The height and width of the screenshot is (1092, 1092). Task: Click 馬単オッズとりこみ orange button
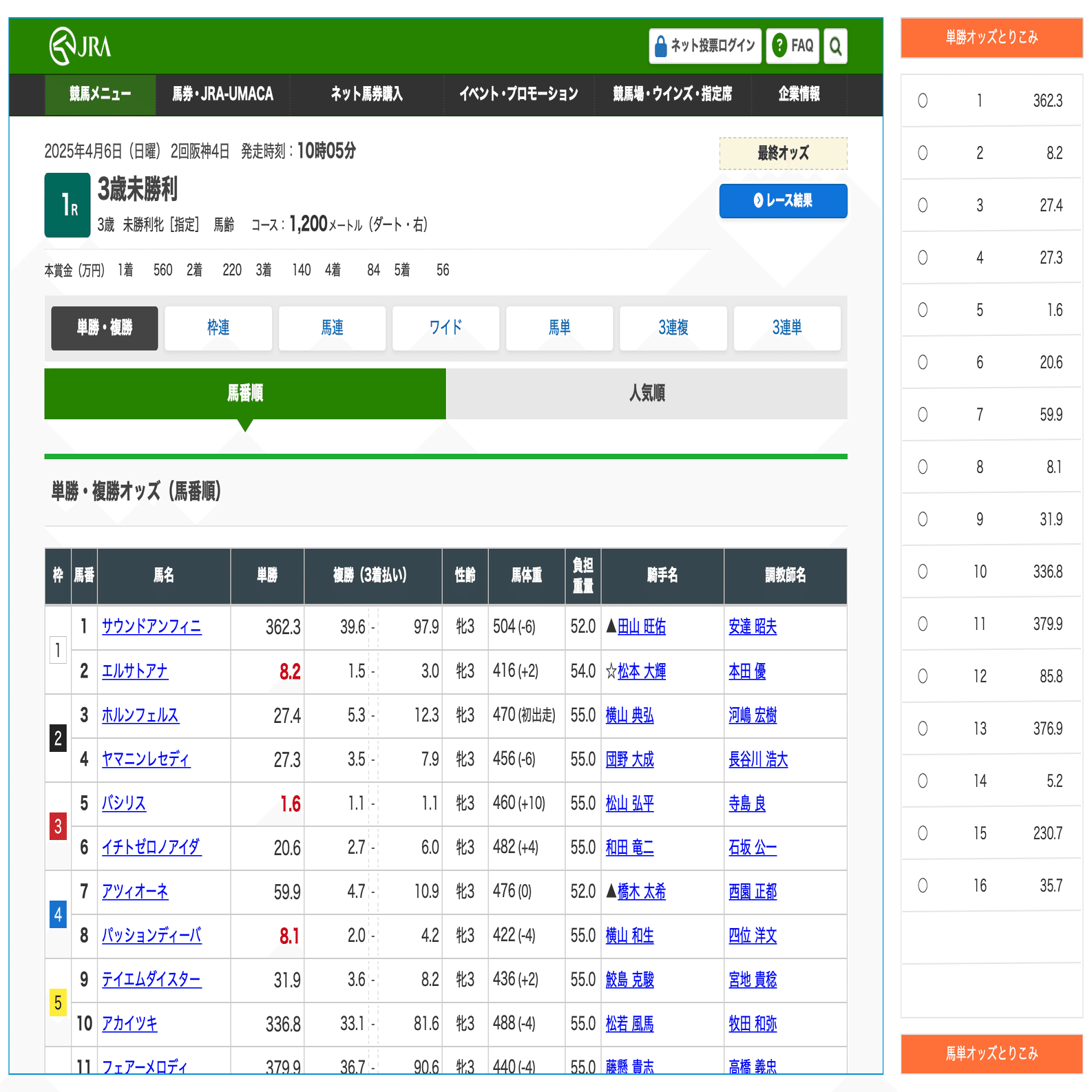(x=991, y=1053)
